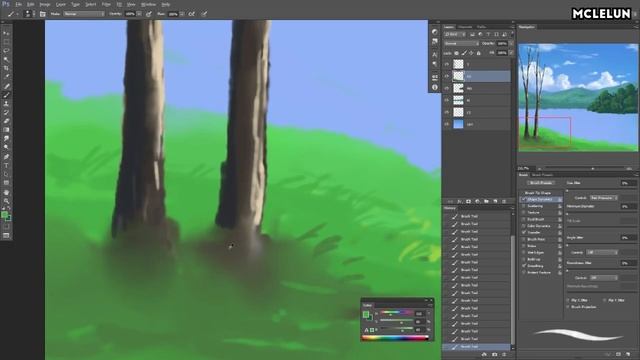This screenshot has width=640, height=360.
Task: Open the Shape Dynamics settings row
Action: click(541, 200)
